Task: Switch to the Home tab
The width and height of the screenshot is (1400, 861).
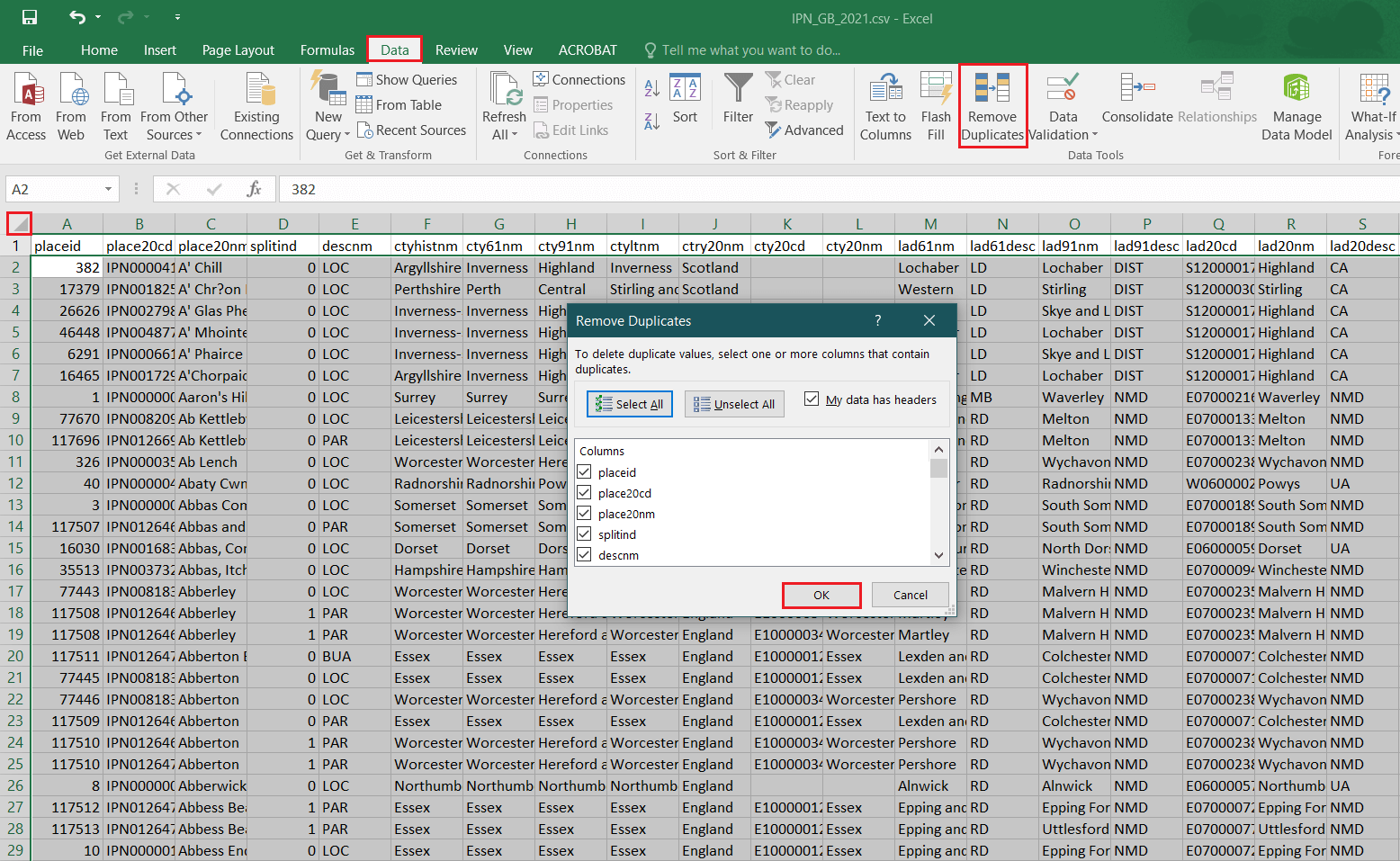Action: click(99, 50)
